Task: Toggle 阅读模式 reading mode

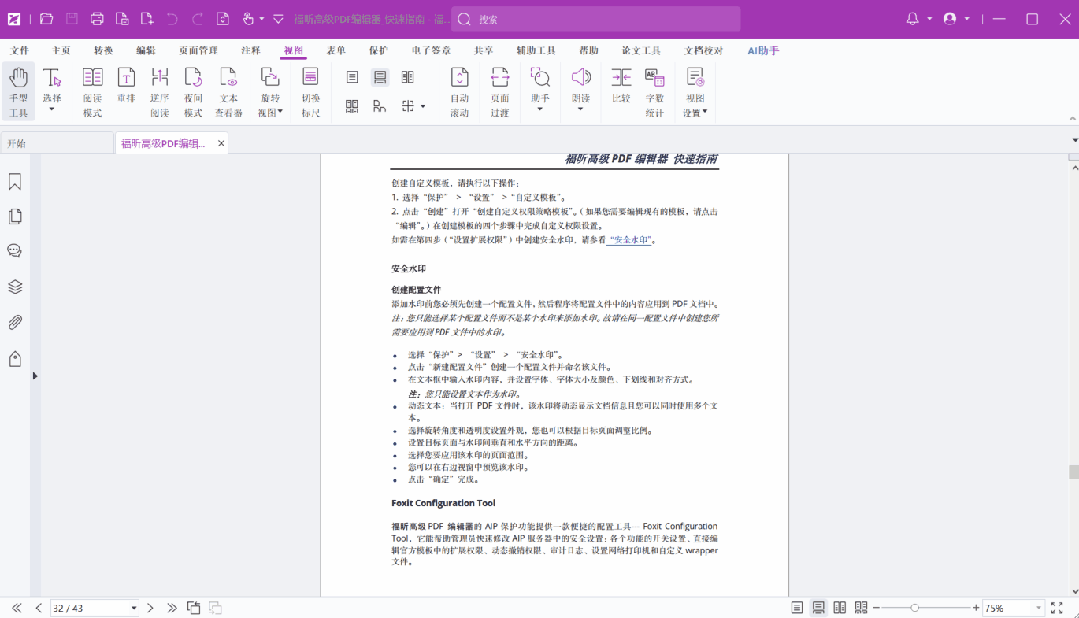Action: point(92,92)
